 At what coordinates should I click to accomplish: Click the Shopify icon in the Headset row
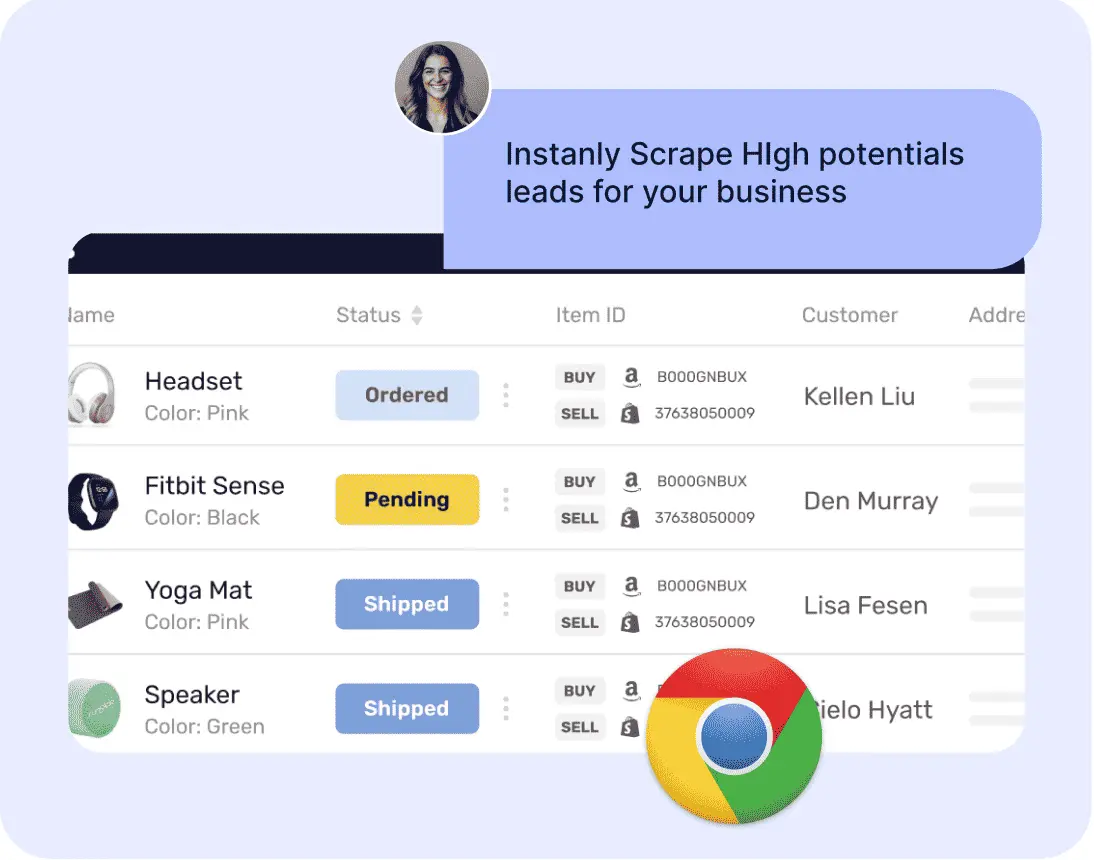coord(630,414)
